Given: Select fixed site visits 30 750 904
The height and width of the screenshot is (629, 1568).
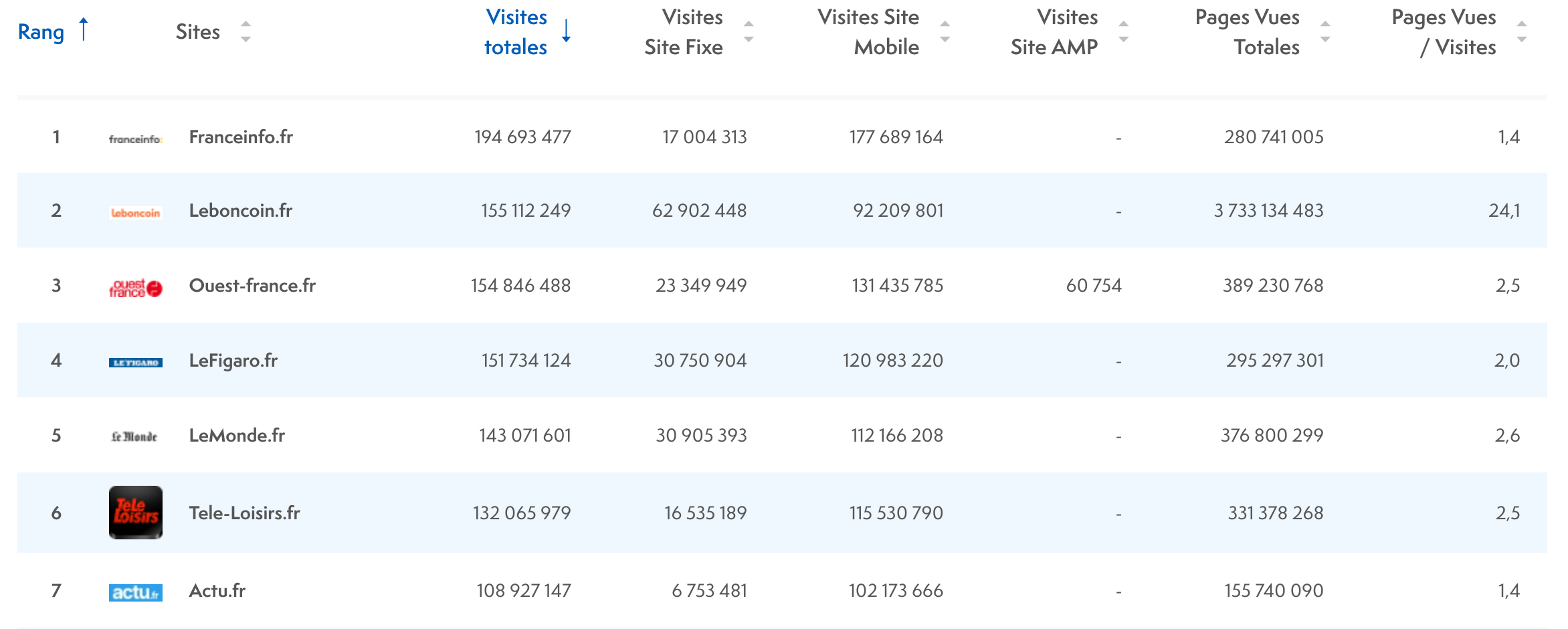Looking at the screenshot, I should (700, 361).
